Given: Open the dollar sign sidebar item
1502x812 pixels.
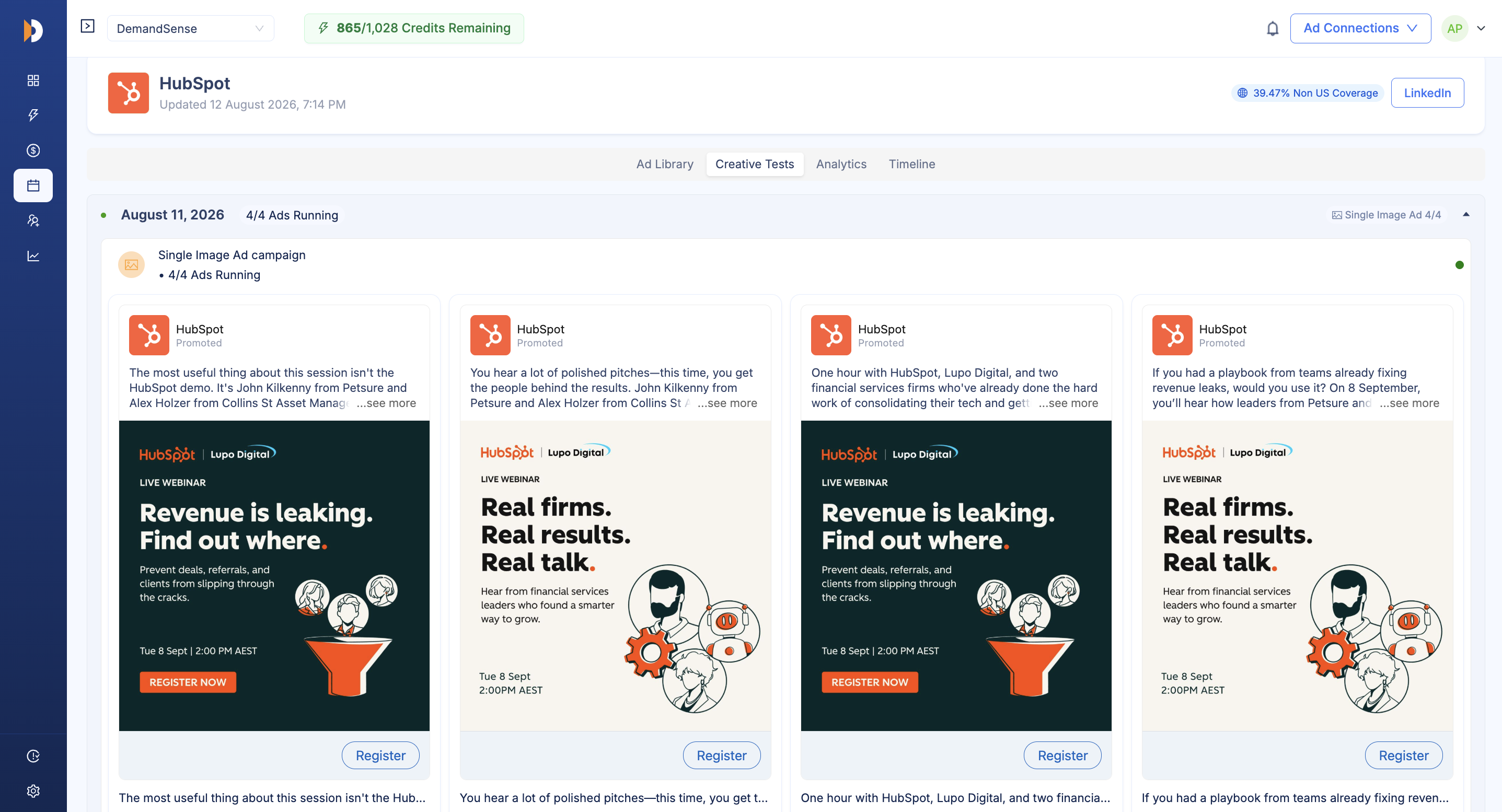Looking at the screenshot, I should pos(33,150).
